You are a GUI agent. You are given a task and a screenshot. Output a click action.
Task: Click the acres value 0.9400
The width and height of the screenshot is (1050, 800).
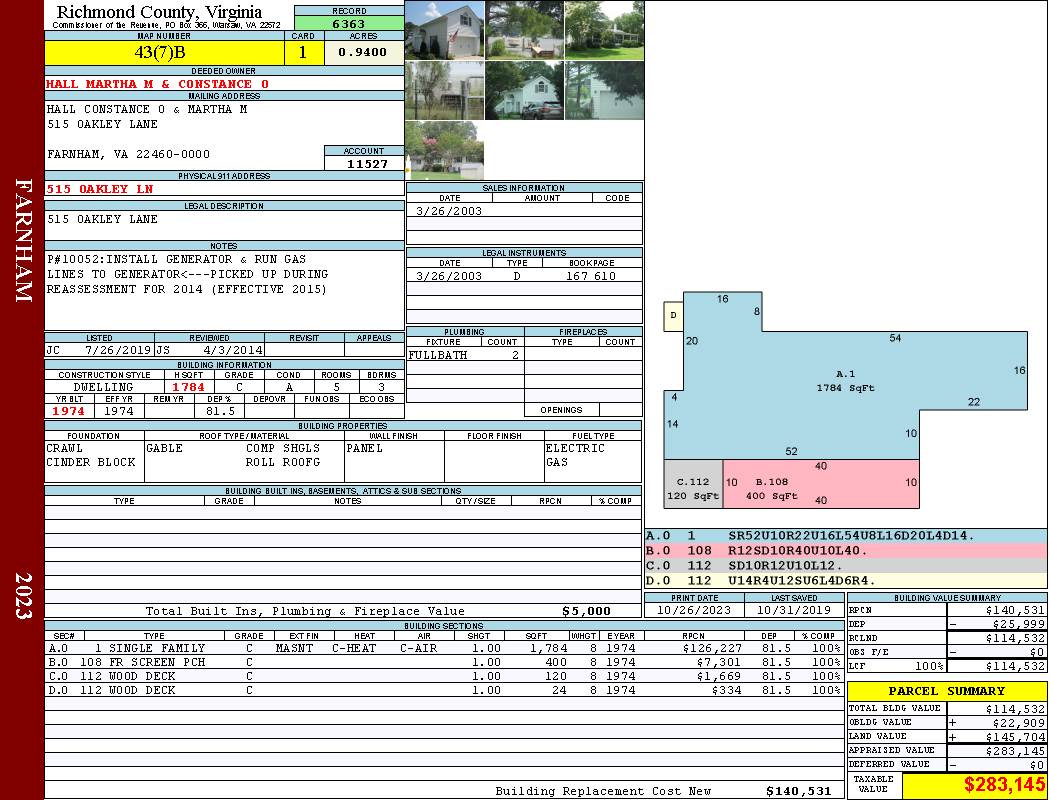tap(364, 52)
